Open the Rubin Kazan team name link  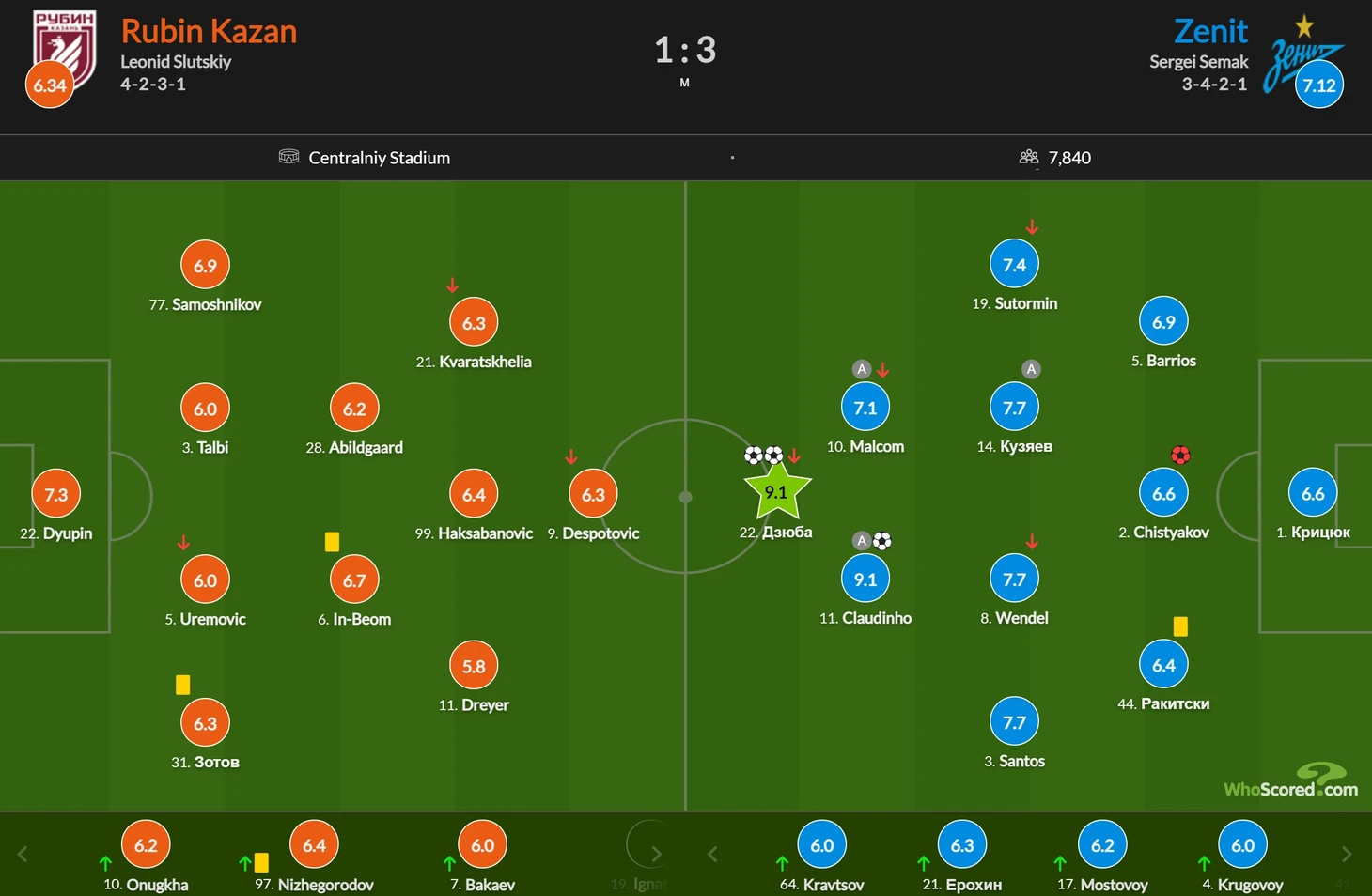coord(209,31)
